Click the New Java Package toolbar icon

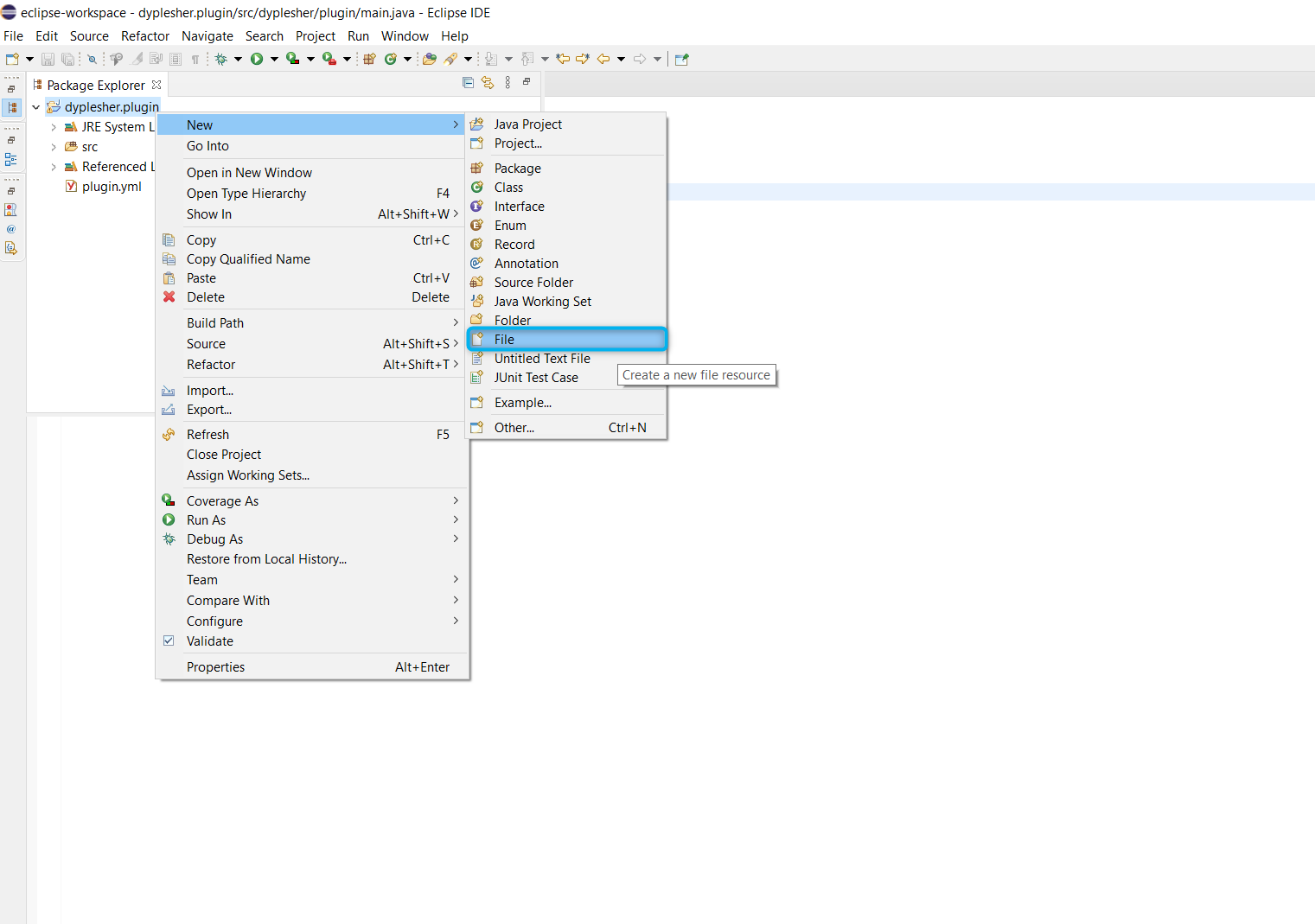[369, 59]
